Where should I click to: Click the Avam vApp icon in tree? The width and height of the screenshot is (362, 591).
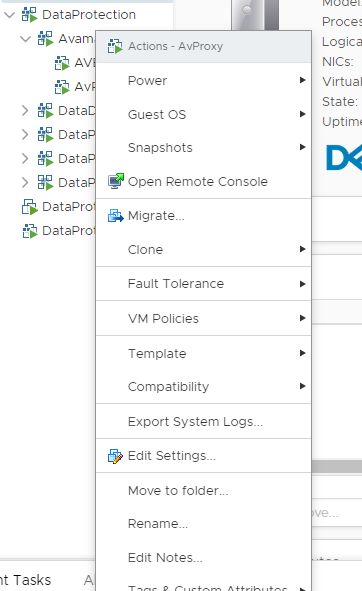click(x=46, y=38)
